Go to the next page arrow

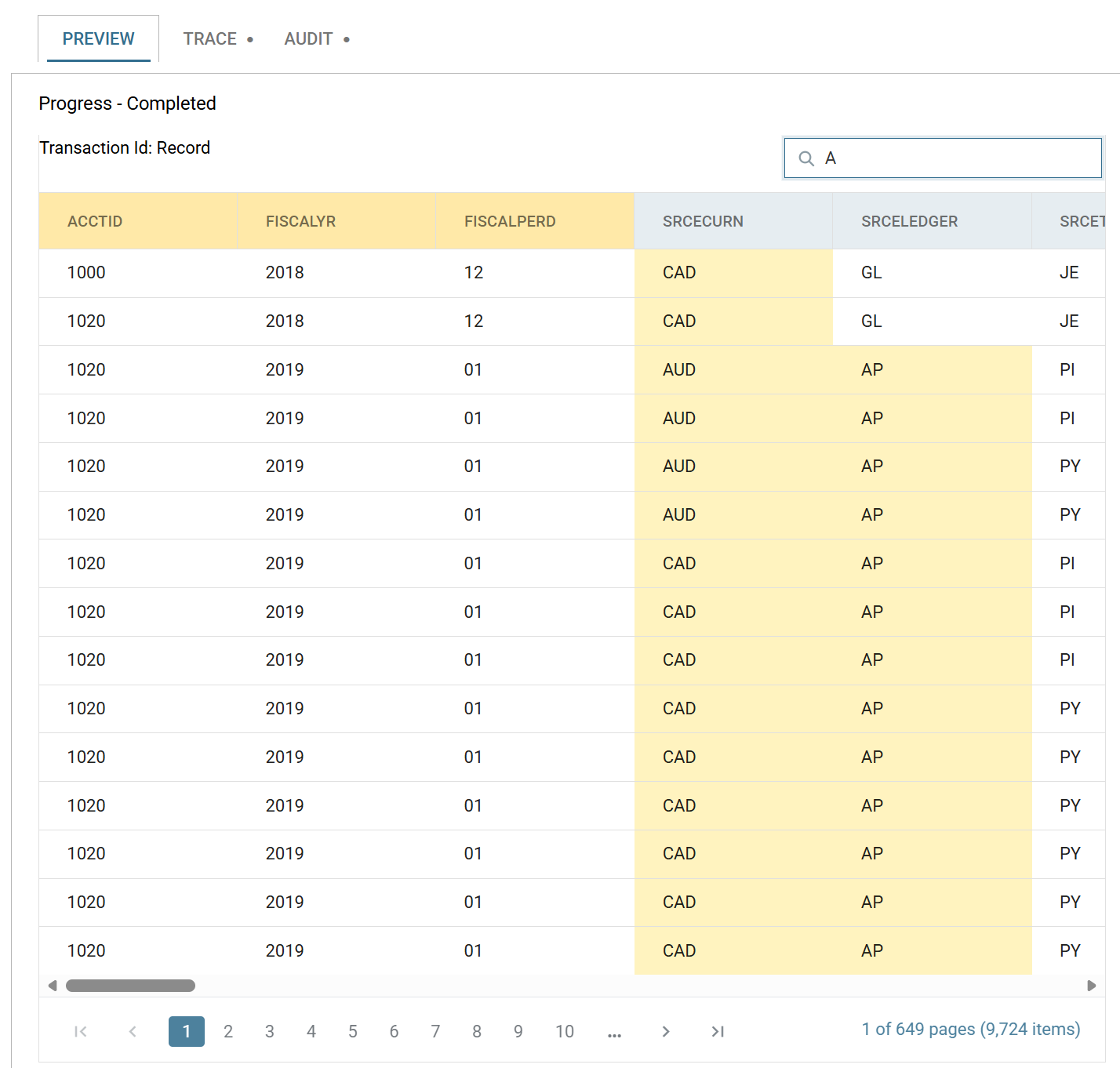tap(666, 1031)
